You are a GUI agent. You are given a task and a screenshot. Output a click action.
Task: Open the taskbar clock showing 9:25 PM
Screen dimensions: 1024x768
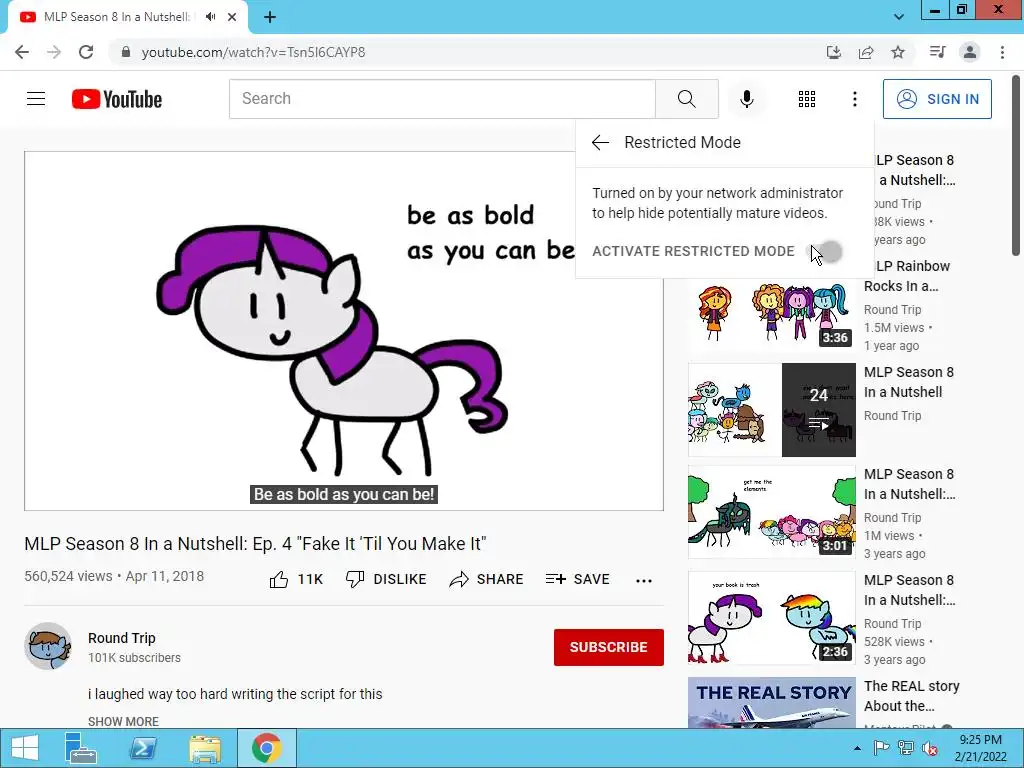pyautogui.click(x=980, y=748)
